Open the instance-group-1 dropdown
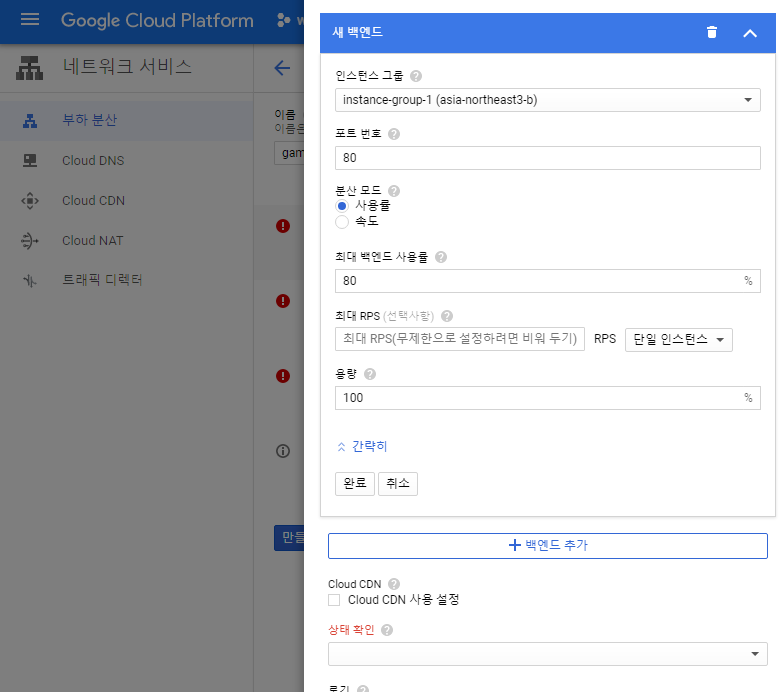Image resolution: width=779 pixels, height=692 pixels. [x=547, y=100]
